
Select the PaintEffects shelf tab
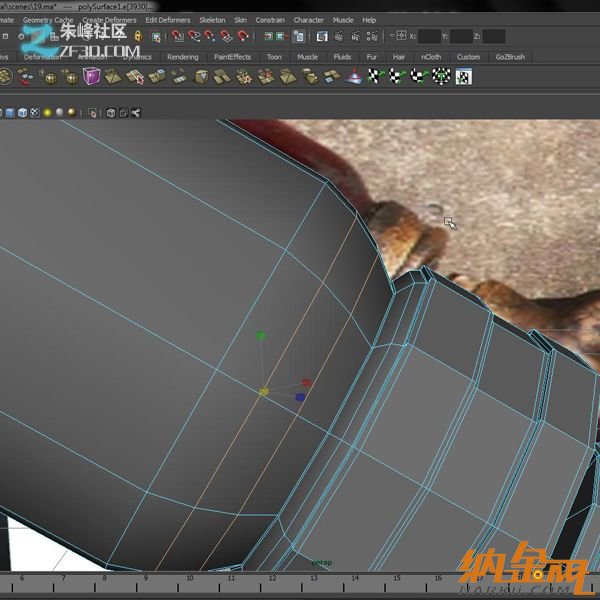232,57
